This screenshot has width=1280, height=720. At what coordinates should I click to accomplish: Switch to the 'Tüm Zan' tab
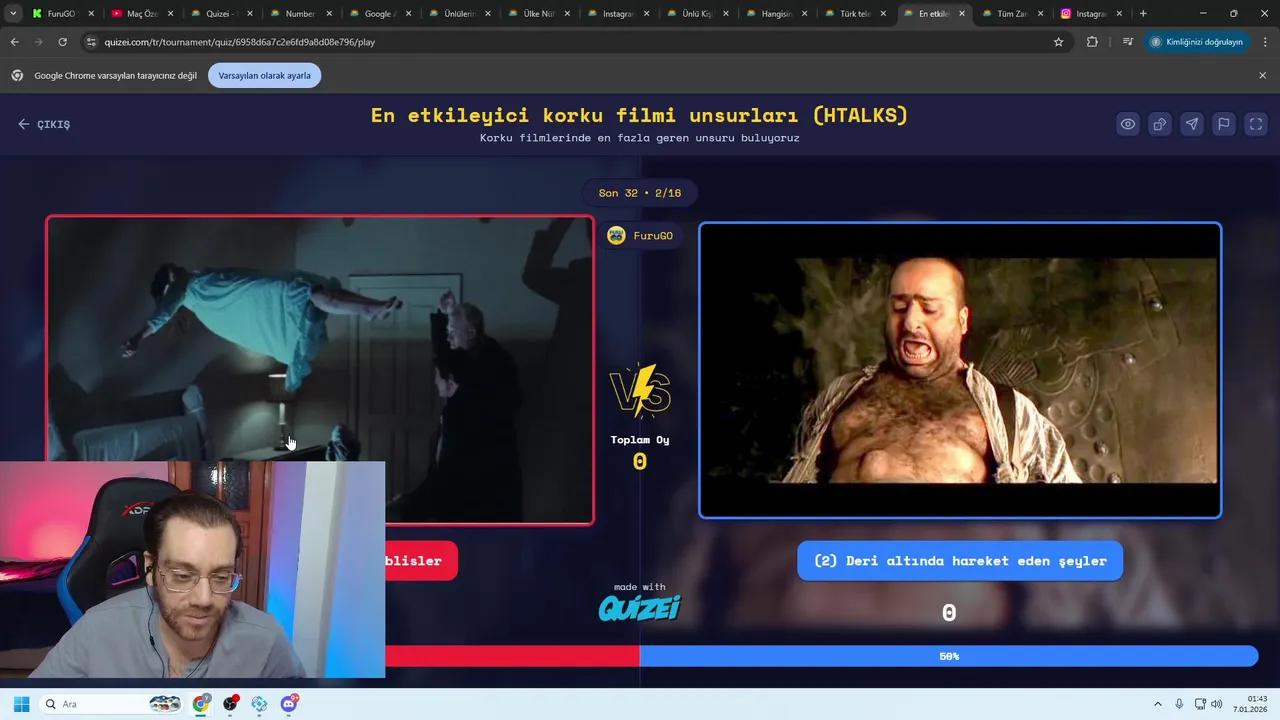pos(1012,14)
